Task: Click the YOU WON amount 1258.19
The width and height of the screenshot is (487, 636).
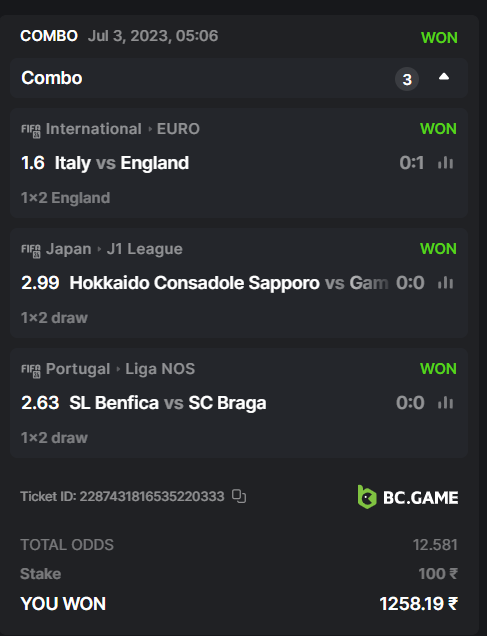Action: point(418,604)
